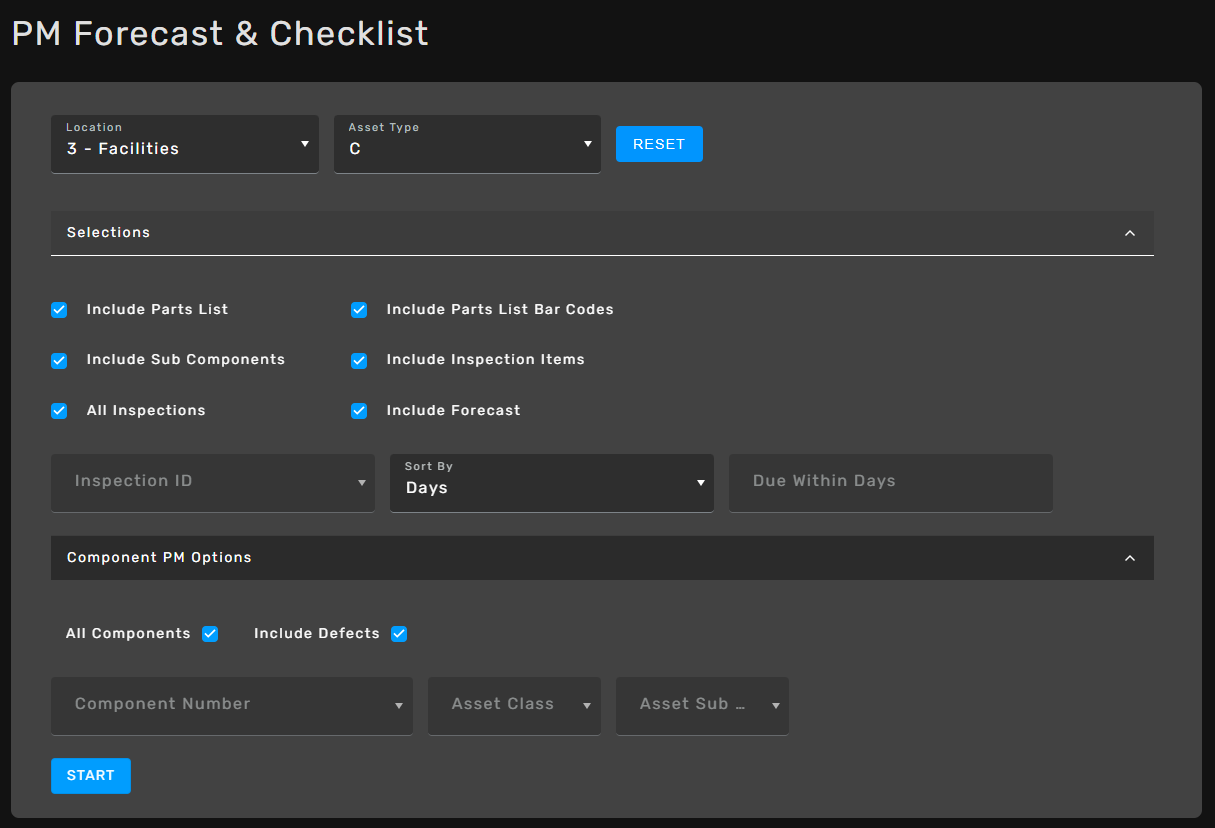Collapse the Selections section chevron
Viewport: 1215px width, 828px height.
pos(1129,233)
